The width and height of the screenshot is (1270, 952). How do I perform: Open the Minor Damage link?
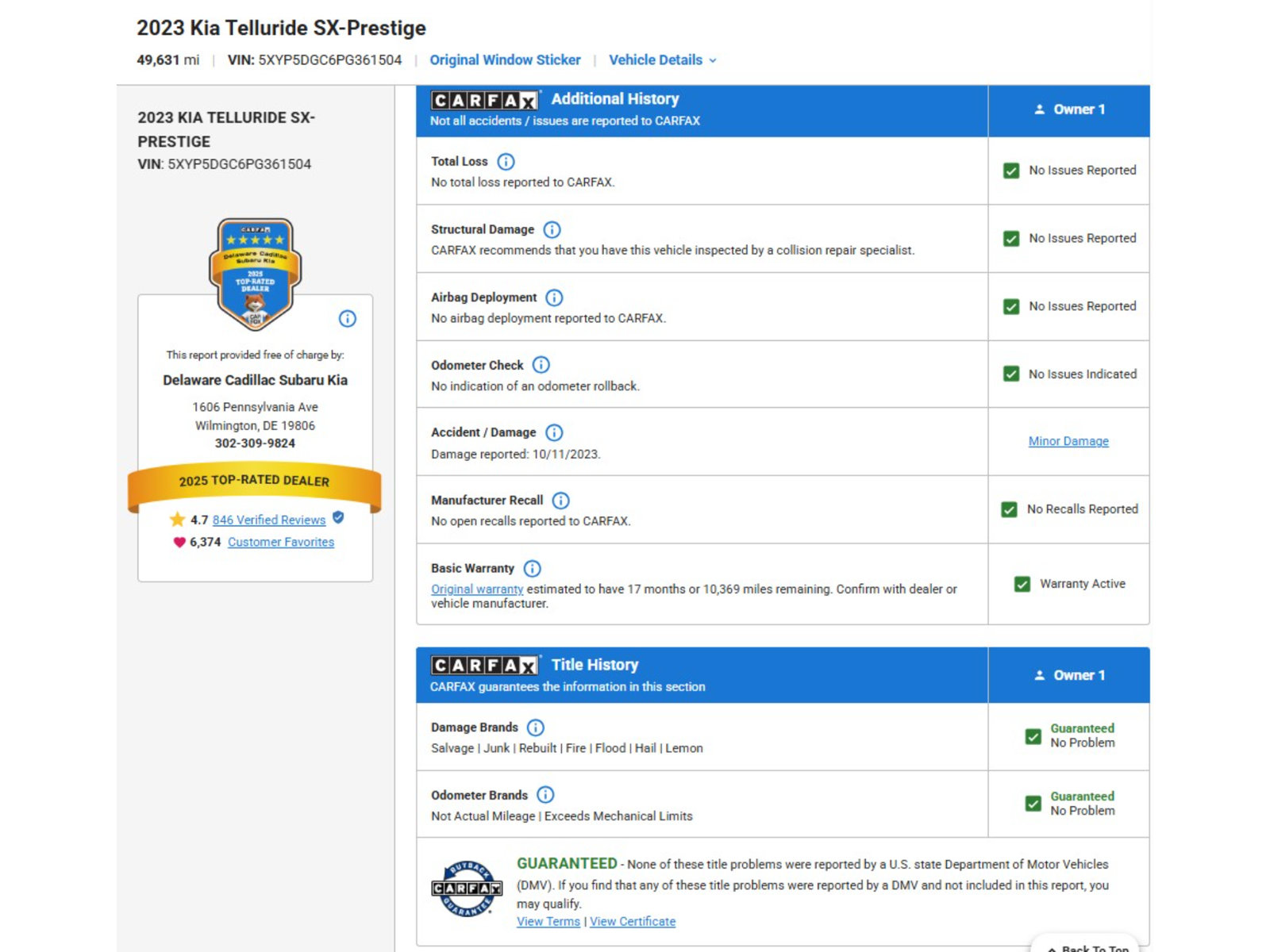(x=1068, y=441)
